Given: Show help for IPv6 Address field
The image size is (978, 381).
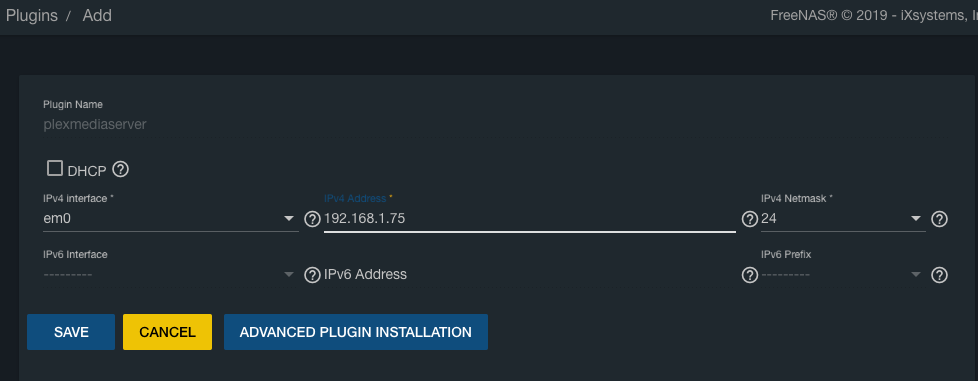Looking at the screenshot, I should pos(750,275).
